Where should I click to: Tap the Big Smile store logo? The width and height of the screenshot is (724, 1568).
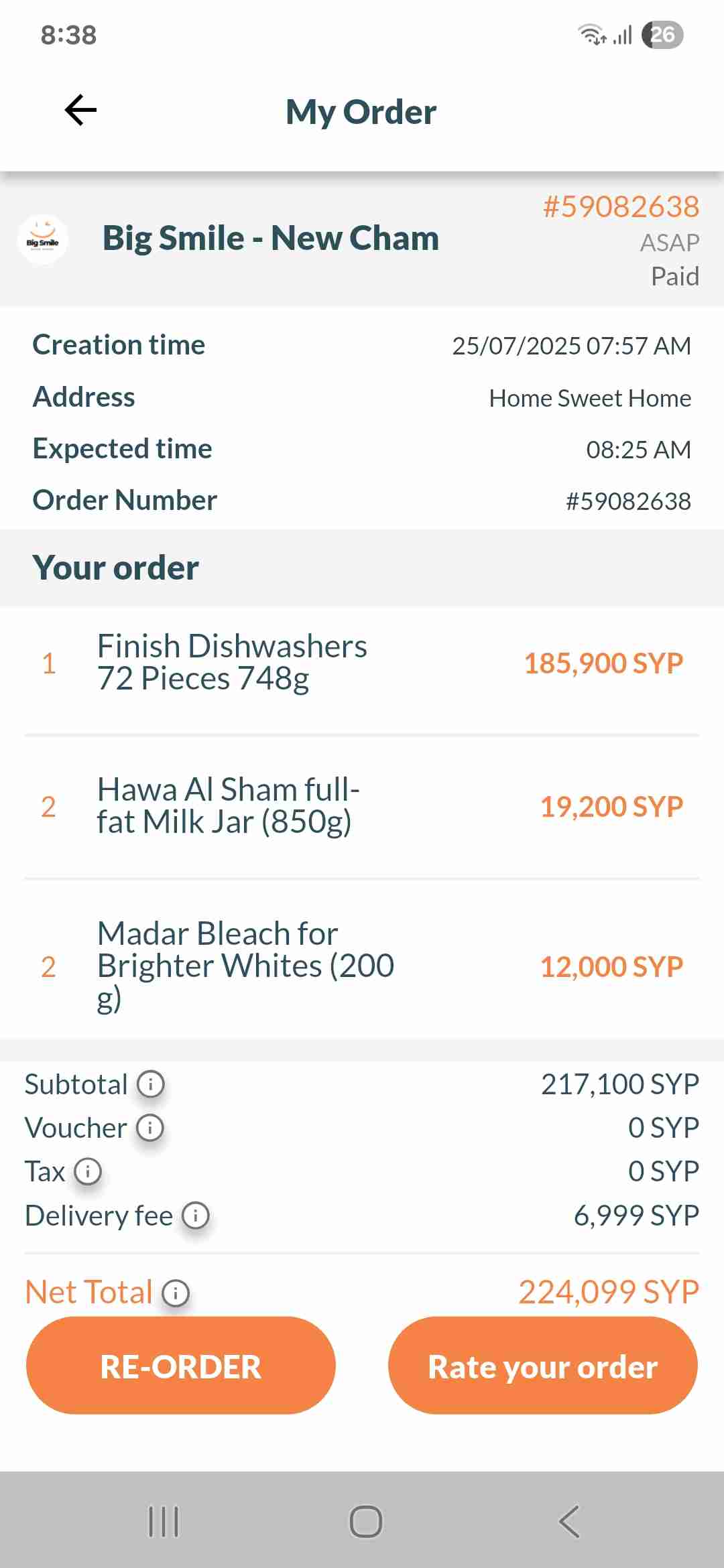(x=43, y=240)
